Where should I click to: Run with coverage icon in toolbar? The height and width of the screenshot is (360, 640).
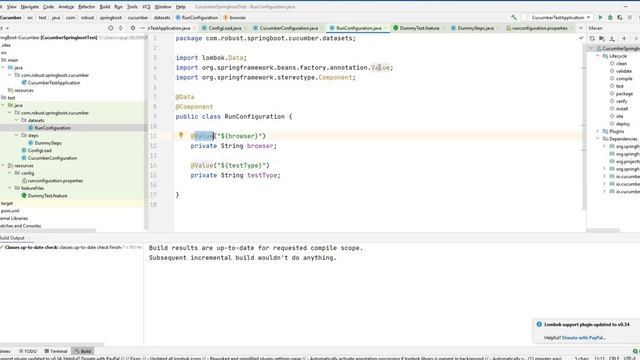[620, 18]
